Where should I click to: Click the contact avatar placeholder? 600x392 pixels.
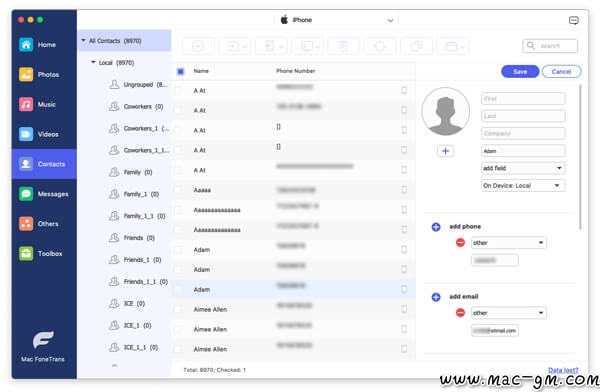[445, 111]
